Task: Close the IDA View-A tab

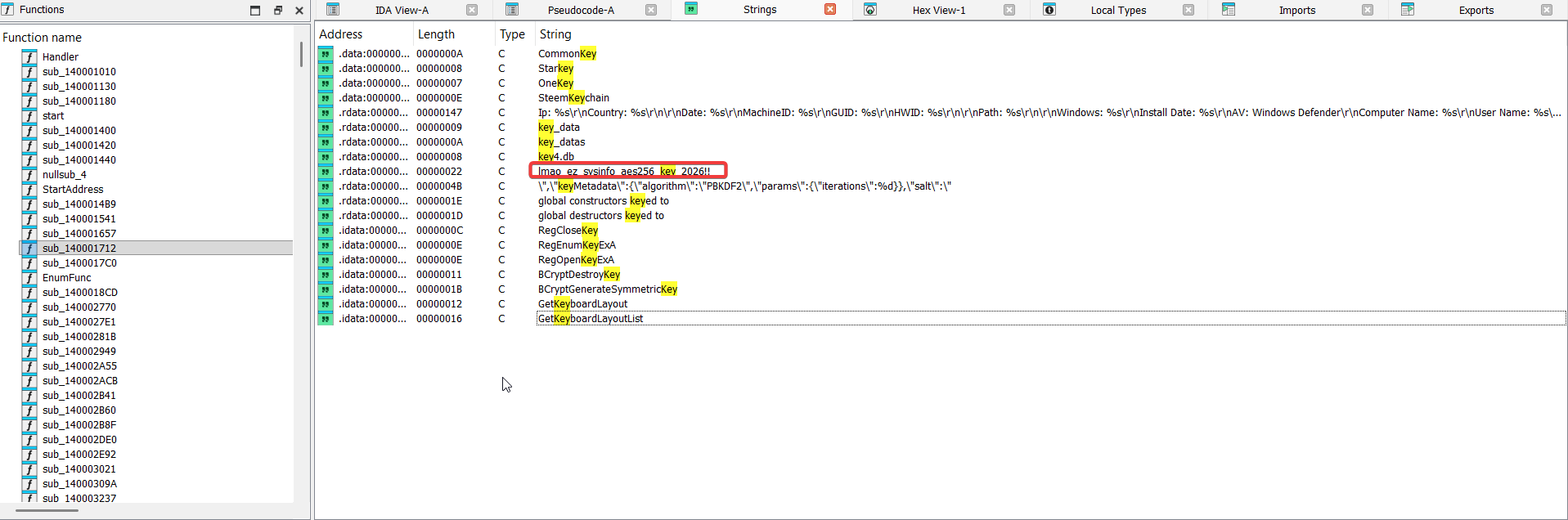Action: coord(472,10)
